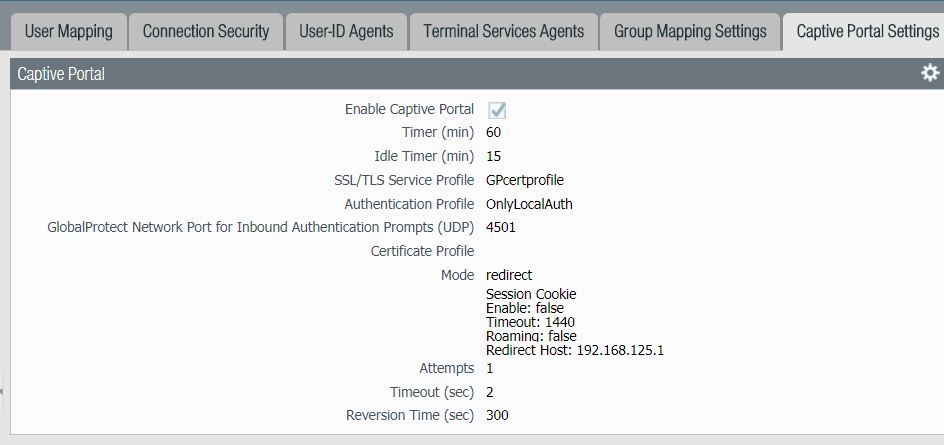Click the Timeout (sec) value 2
The width and height of the screenshot is (944, 445).
click(x=490, y=392)
